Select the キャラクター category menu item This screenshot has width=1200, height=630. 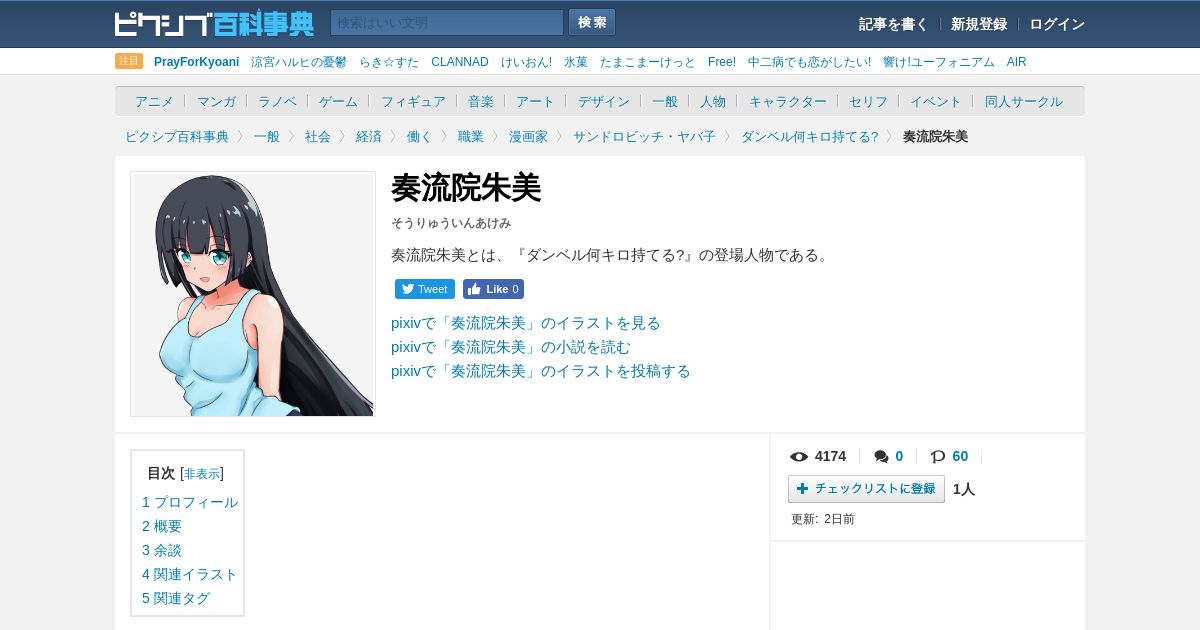[788, 101]
